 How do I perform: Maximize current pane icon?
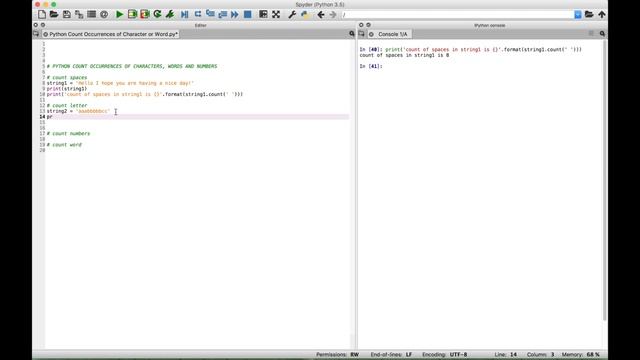(263, 14)
